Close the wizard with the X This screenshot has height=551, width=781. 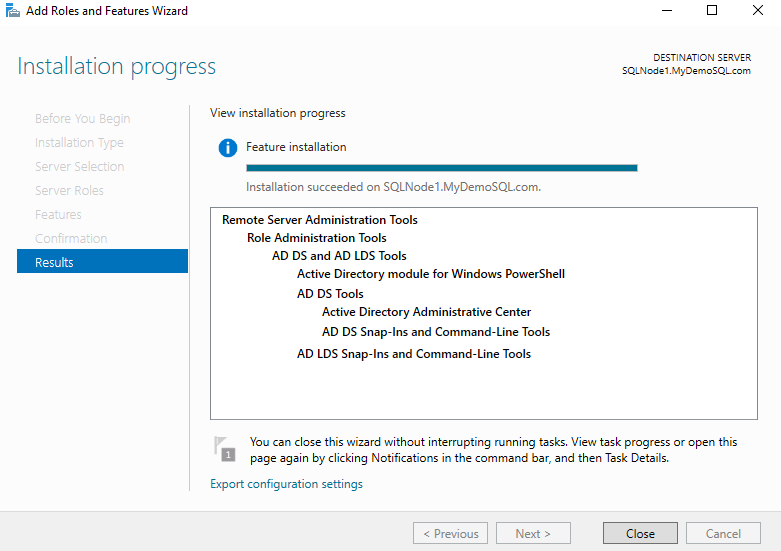[758, 10]
